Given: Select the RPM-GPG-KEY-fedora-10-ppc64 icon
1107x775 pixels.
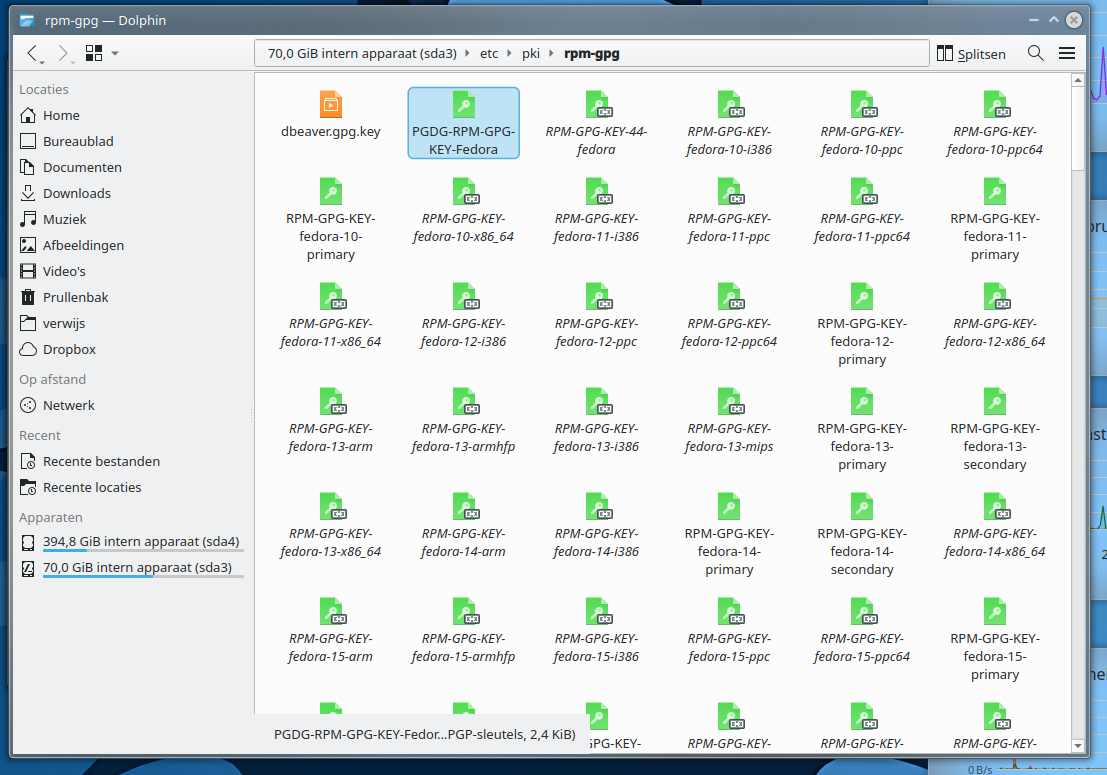Looking at the screenshot, I should click(x=995, y=104).
